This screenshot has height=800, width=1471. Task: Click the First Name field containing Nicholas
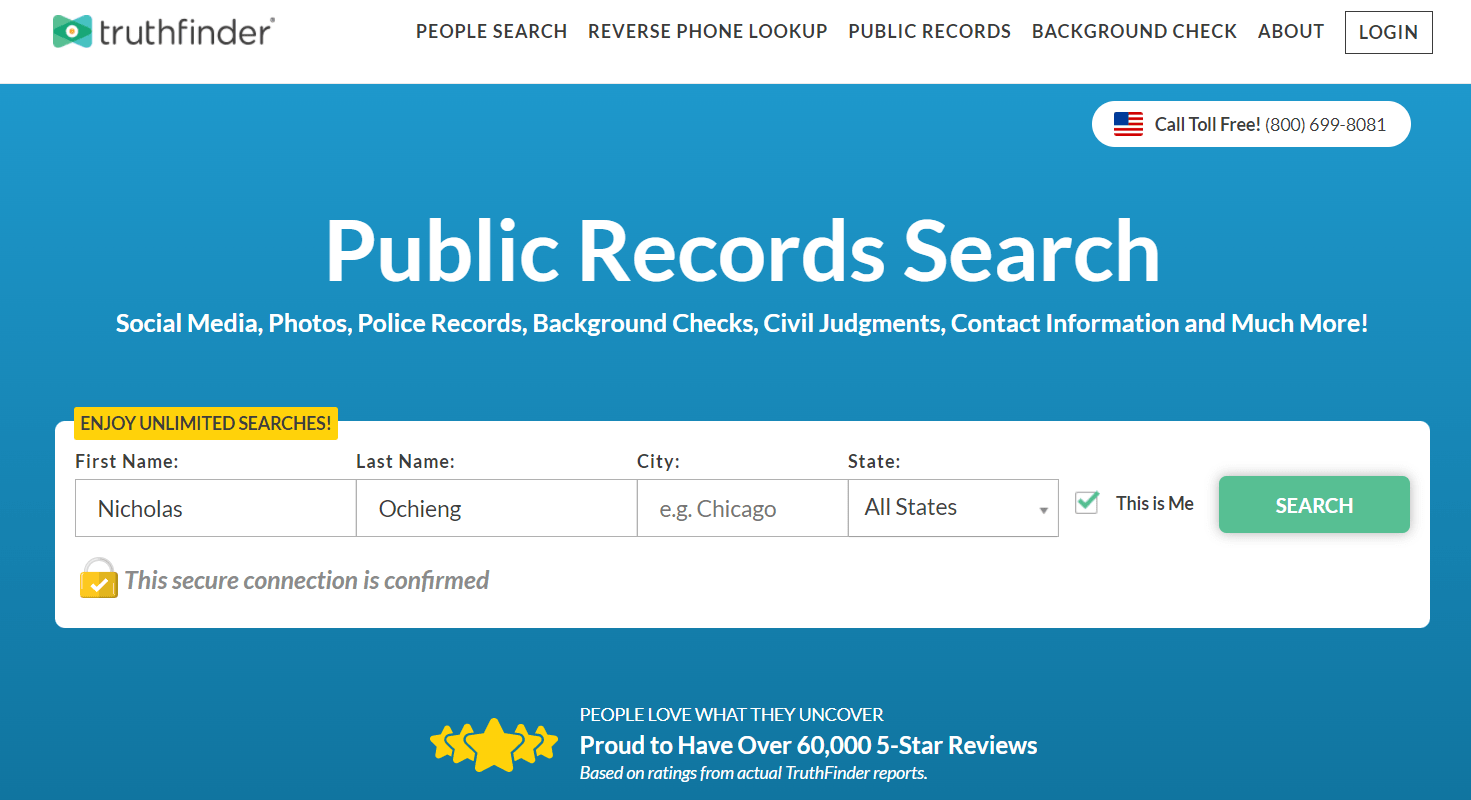(x=216, y=508)
